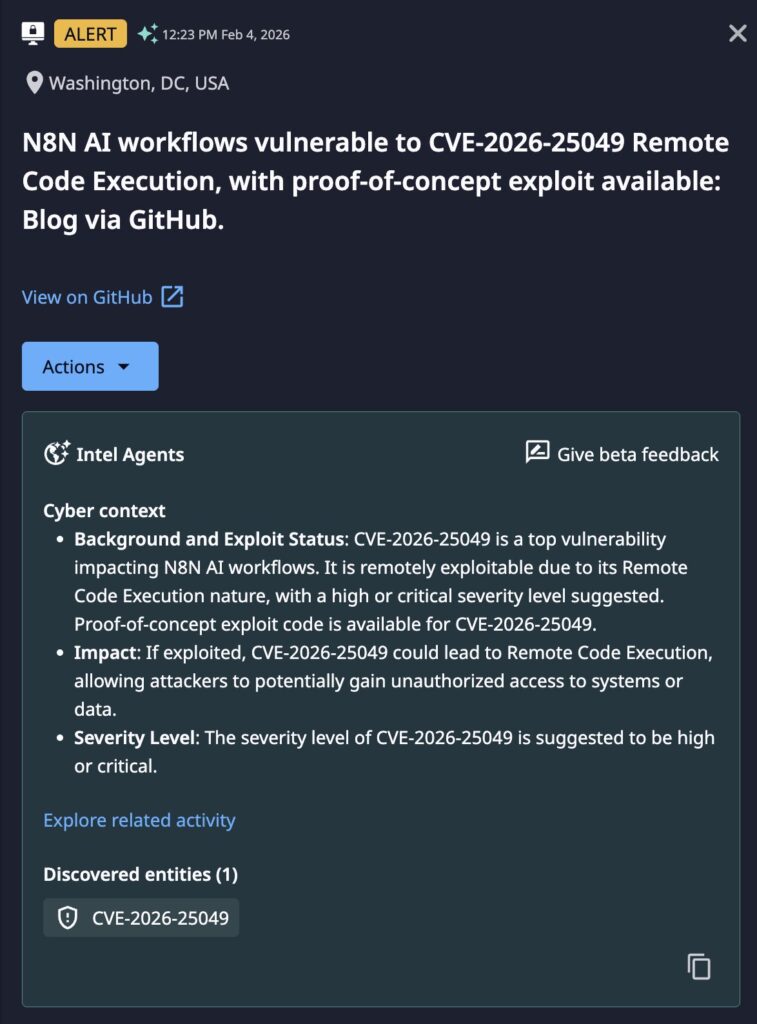Click Explore related activity
This screenshot has width=757, height=1024.
tap(138, 820)
